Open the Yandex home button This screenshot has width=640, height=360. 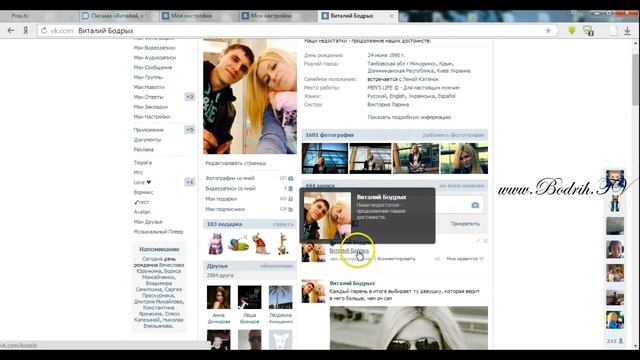pos(25,31)
